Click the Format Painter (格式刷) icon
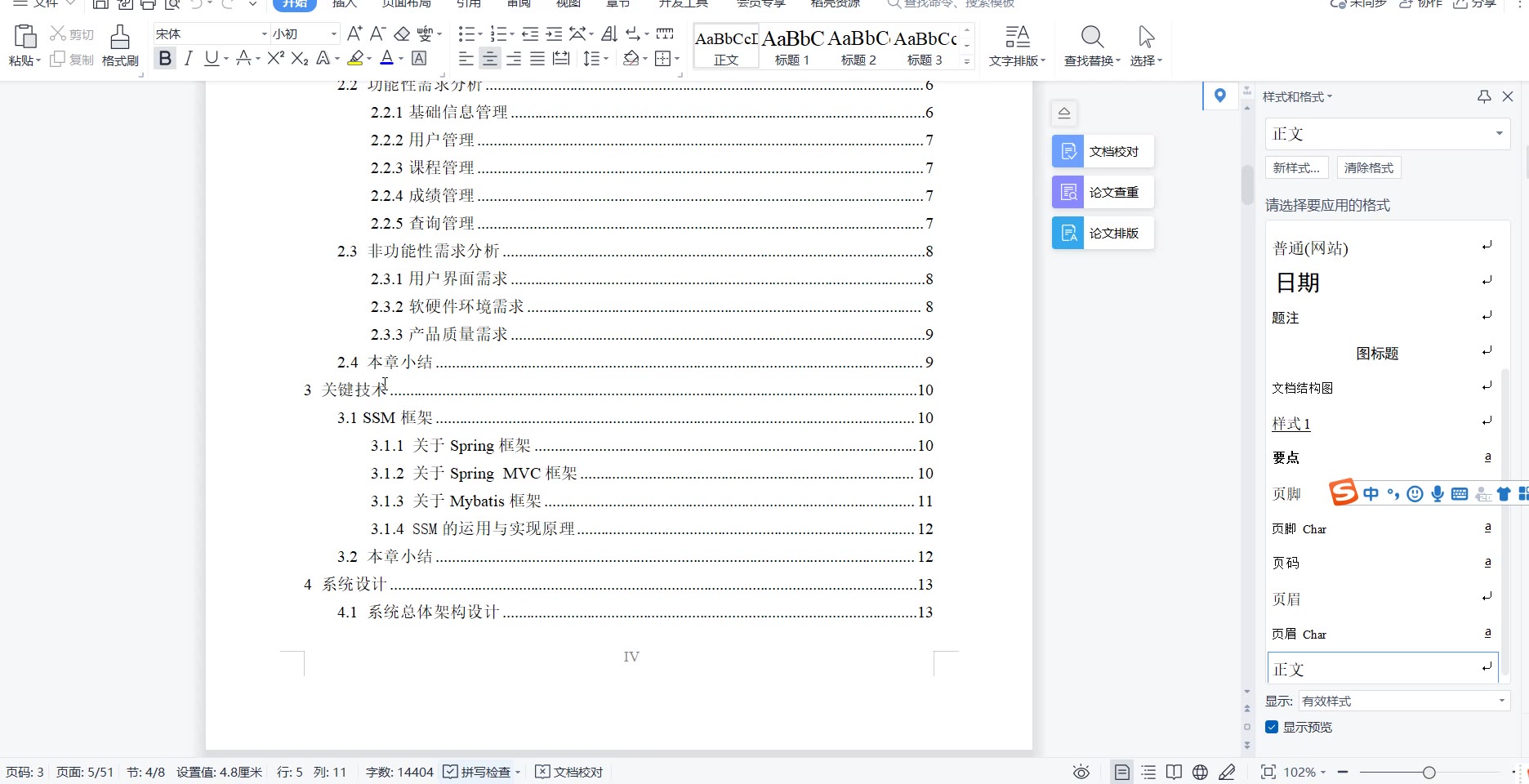This screenshot has width=1529, height=784. coord(120,45)
